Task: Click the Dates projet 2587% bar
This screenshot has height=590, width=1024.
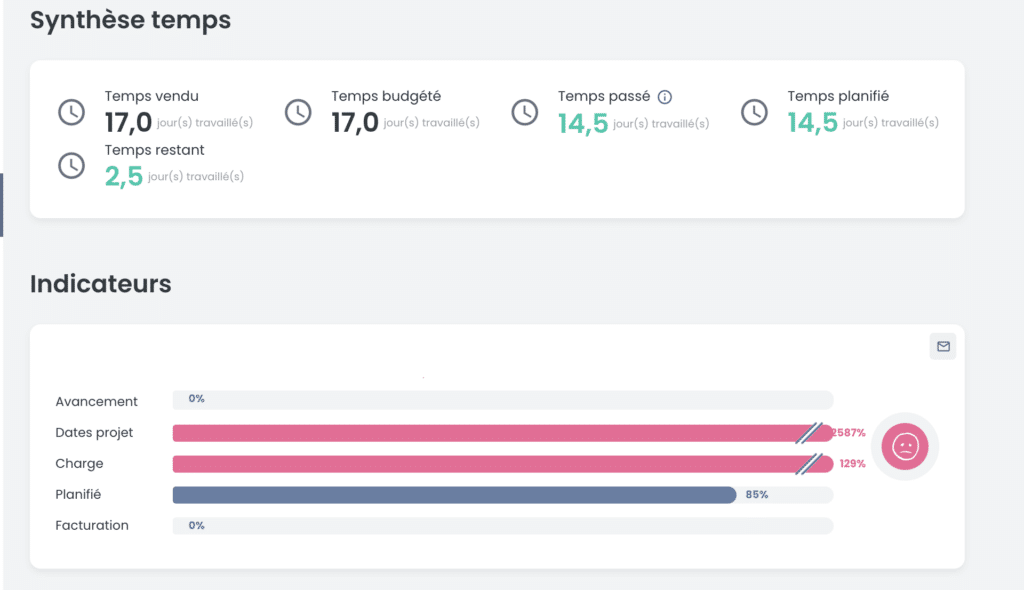Action: point(503,433)
